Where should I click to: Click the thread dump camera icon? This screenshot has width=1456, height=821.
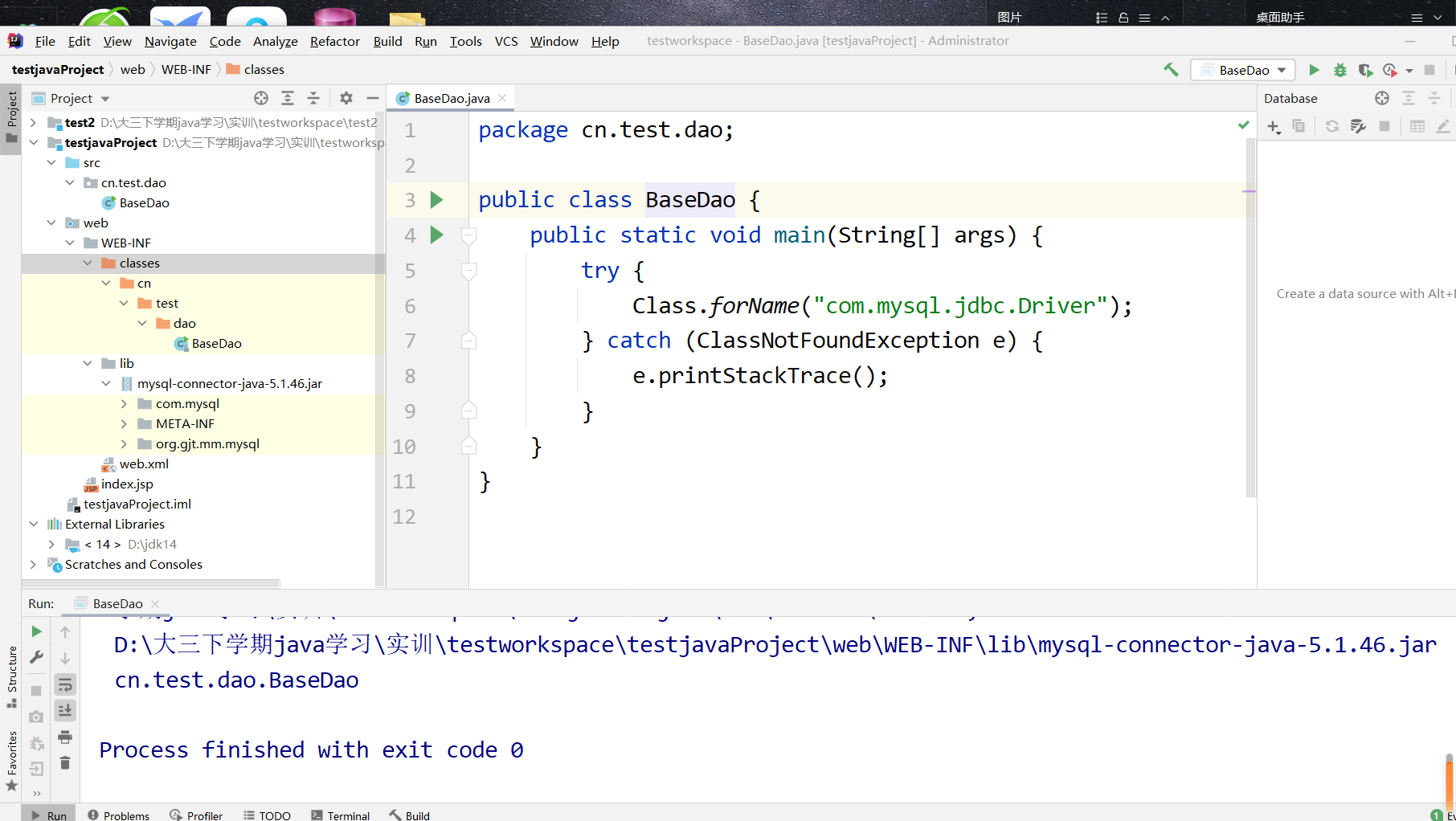click(x=36, y=717)
